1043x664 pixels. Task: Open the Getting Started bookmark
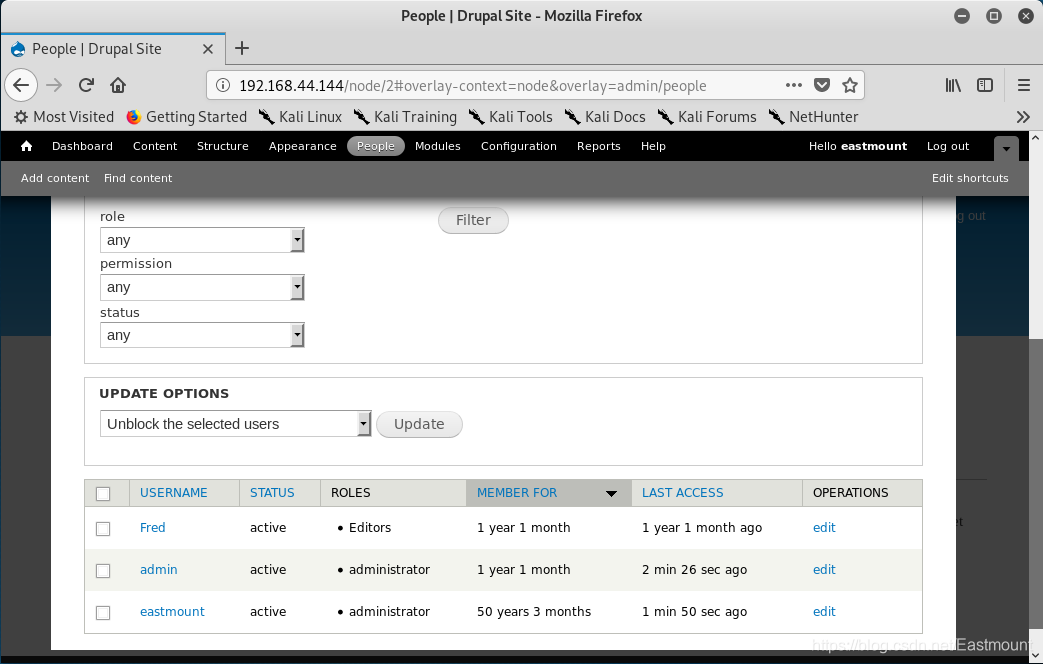pos(187,117)
